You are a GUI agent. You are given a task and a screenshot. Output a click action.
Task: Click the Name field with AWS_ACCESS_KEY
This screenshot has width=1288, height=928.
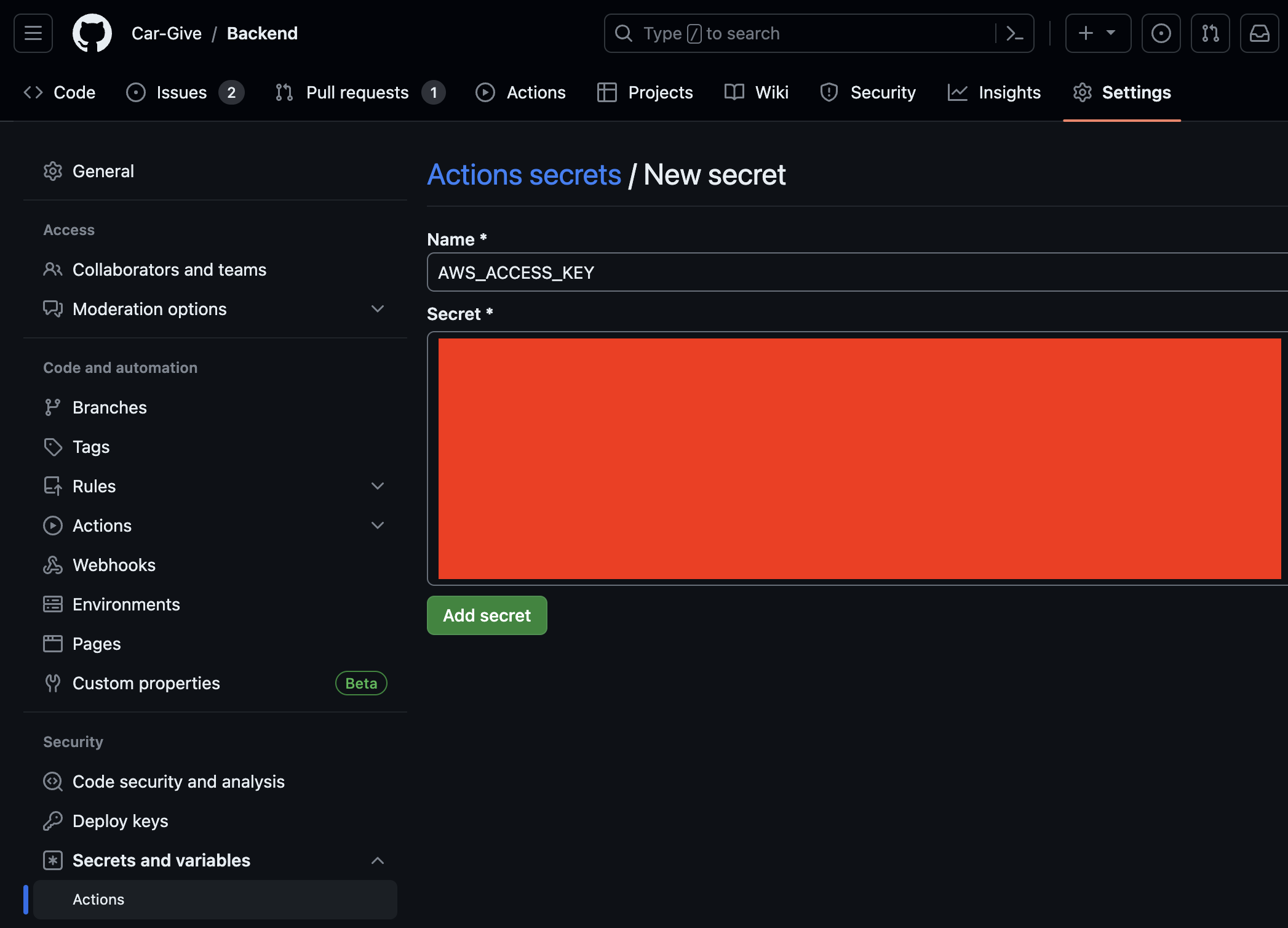tap(857, 272)
